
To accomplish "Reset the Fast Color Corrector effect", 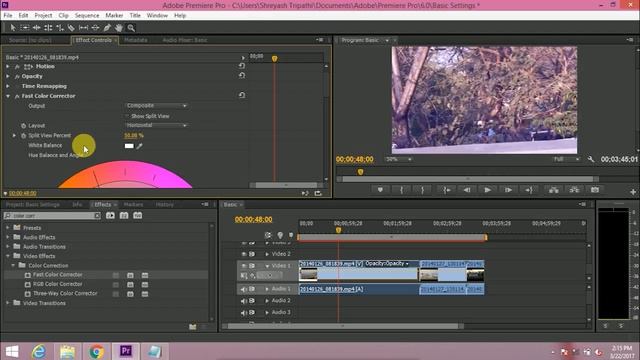I will pyautogui.click(x=242, y=95).
